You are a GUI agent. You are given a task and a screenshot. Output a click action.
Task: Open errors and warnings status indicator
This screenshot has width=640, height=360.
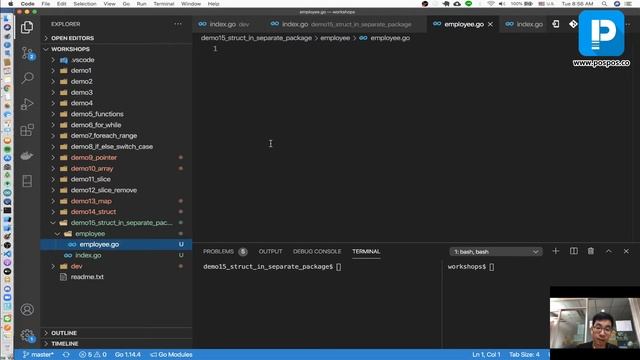tap(93, 354)
